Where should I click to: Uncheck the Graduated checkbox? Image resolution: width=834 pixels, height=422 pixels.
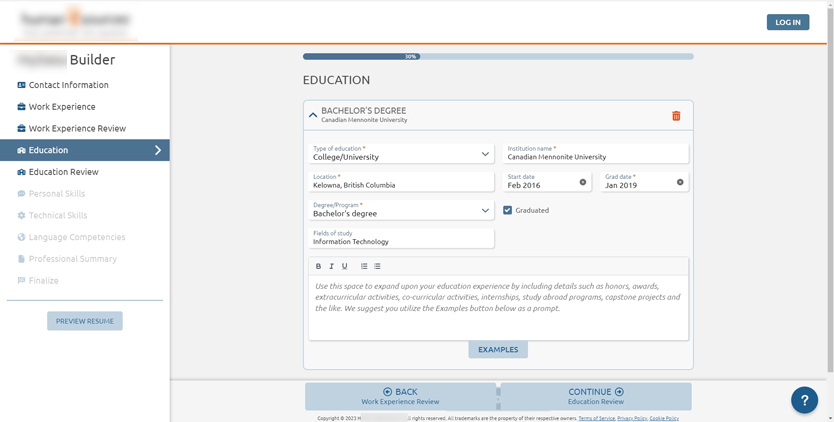[508, 210]
